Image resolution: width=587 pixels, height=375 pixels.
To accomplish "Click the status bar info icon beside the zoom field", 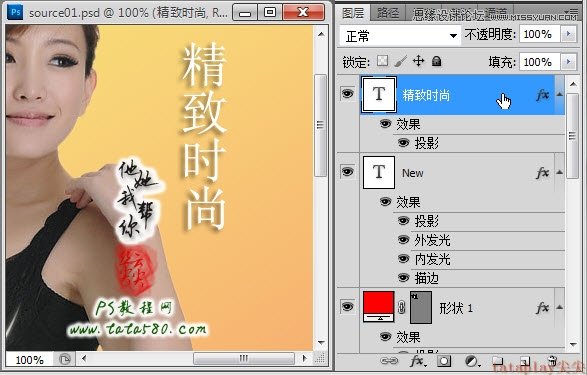I will (x=65, y=360).
